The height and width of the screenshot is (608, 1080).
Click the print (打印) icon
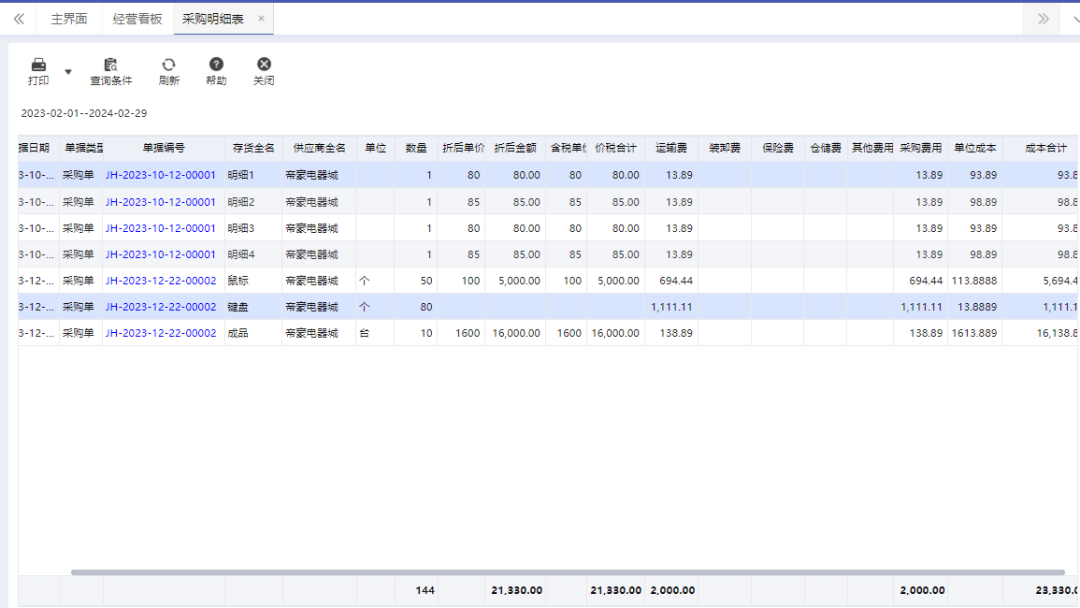click(39, 65)
